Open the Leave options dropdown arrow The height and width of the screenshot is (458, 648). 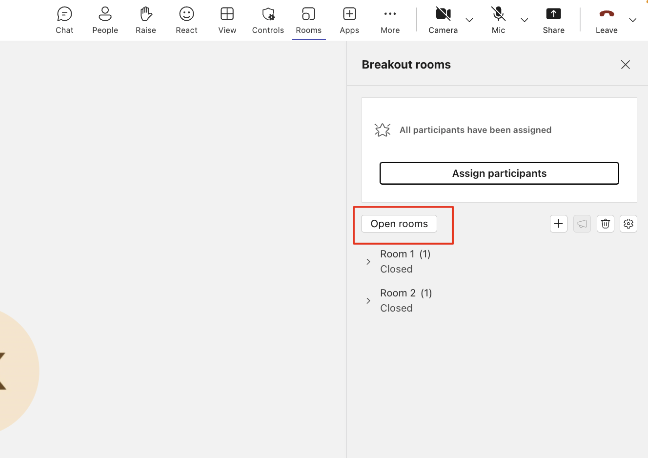point(632,19)
